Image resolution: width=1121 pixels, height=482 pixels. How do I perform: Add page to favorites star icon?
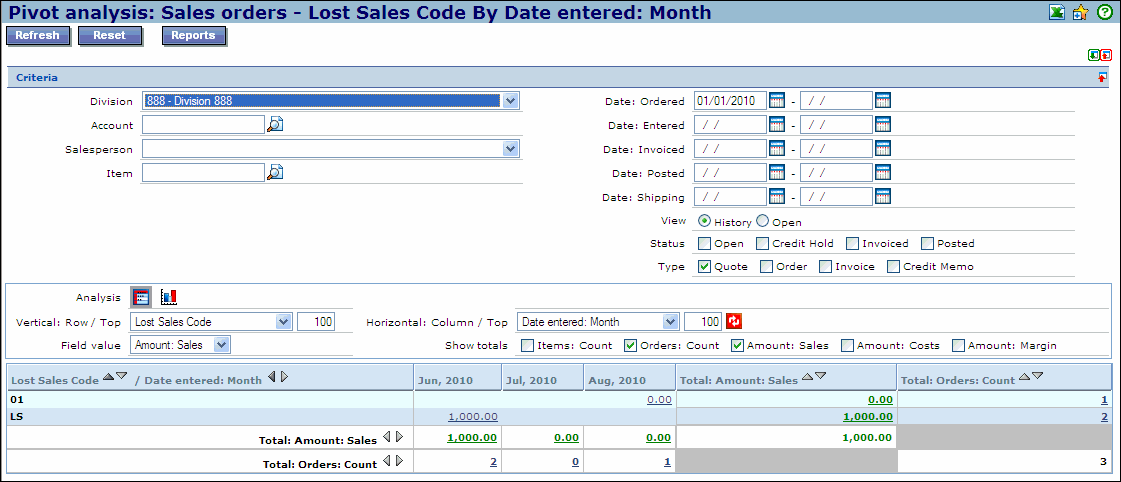coord(1080,13)
